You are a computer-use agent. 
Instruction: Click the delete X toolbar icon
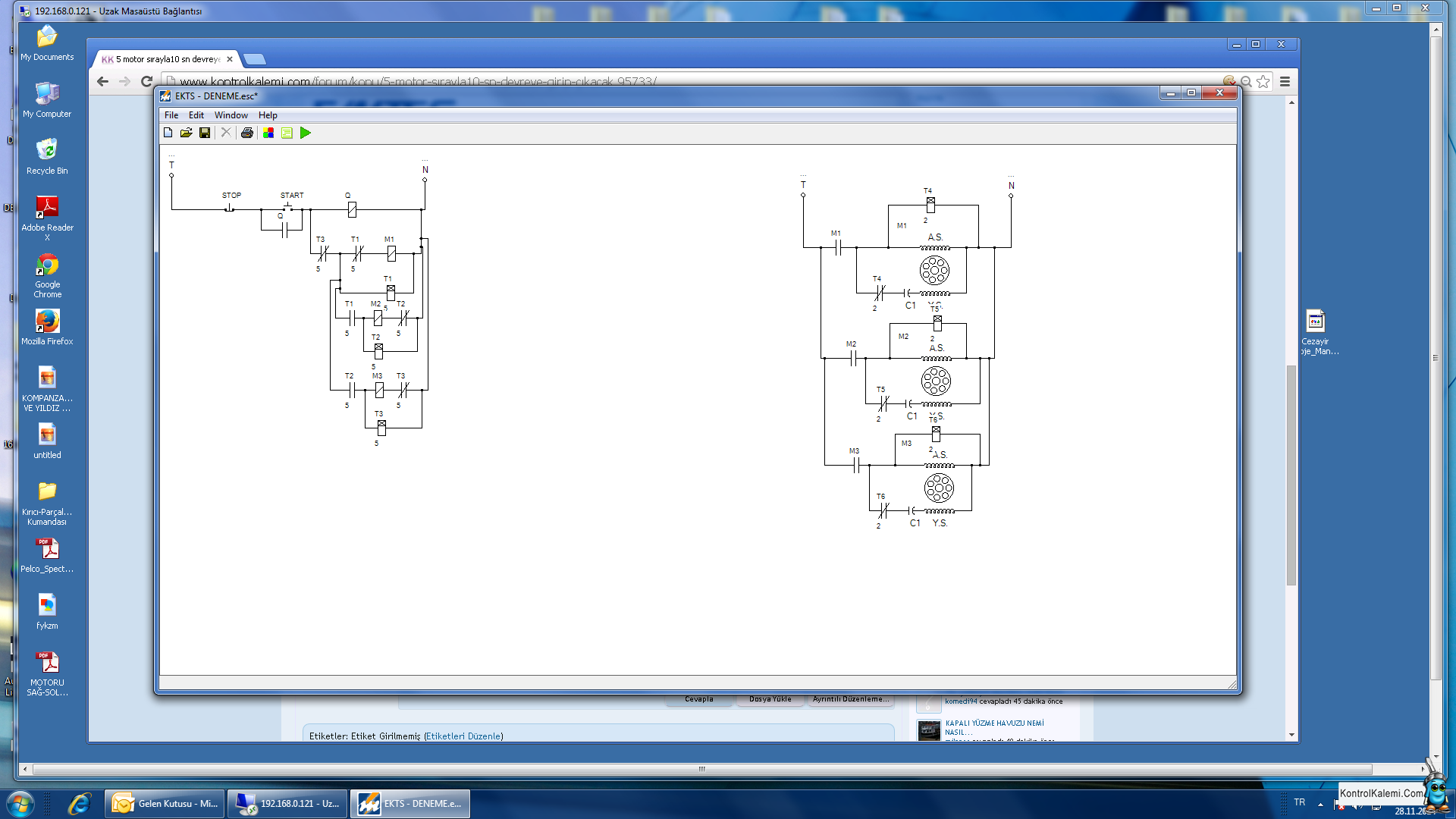226,133
